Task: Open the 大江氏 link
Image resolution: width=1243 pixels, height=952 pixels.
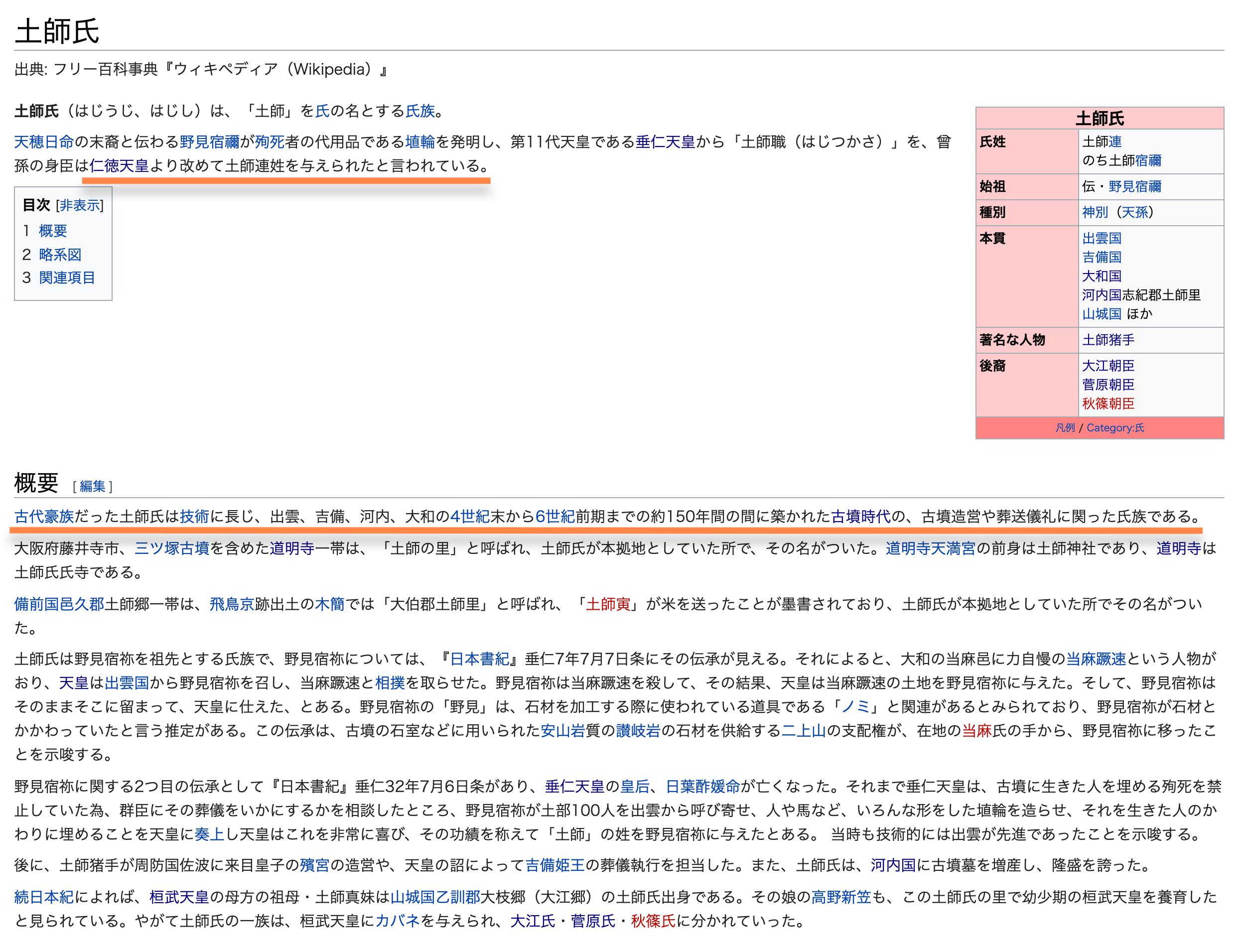Action: tap(533, 921)
